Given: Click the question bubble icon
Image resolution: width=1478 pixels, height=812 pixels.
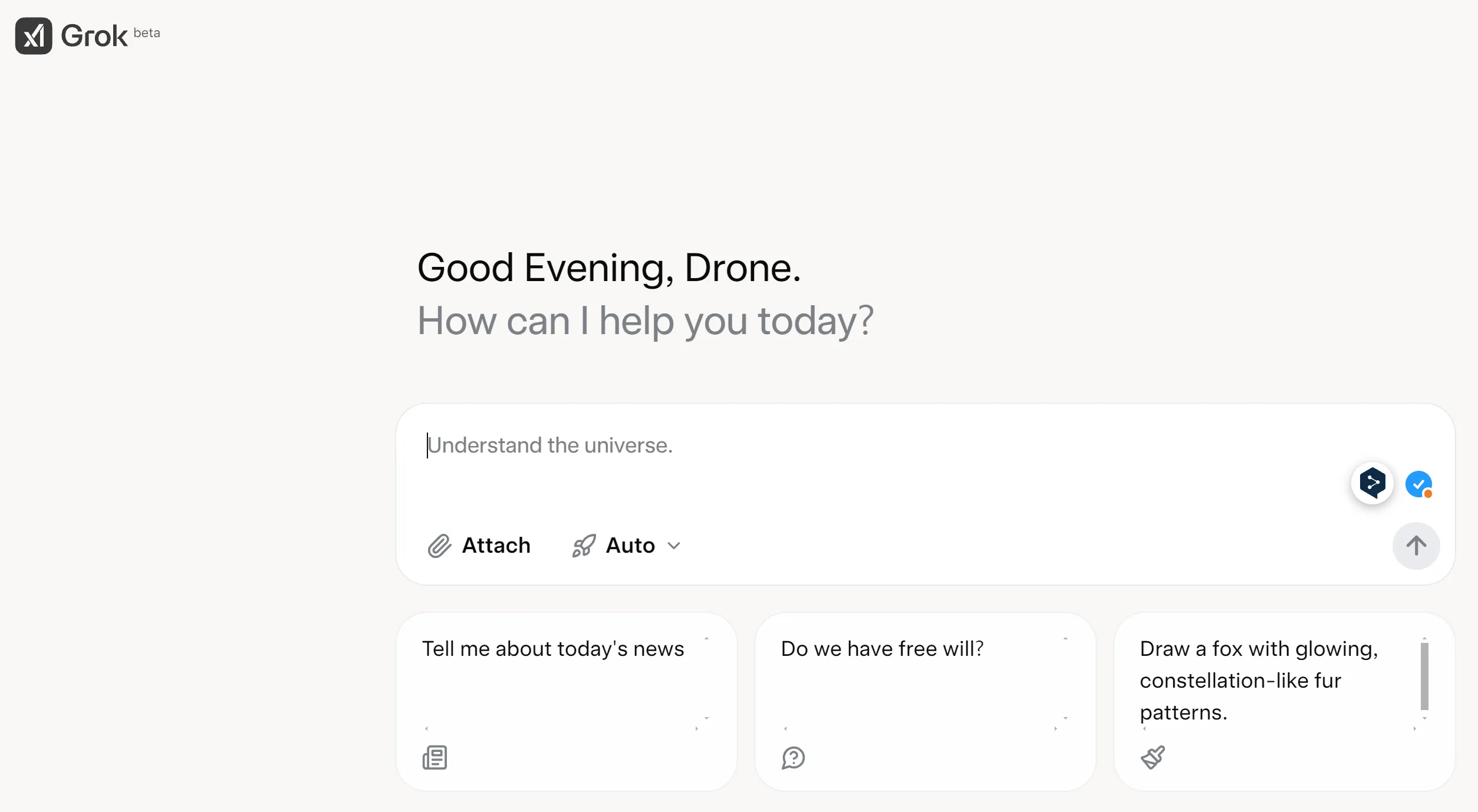Looking at the screenshot, I should [793, 757].
